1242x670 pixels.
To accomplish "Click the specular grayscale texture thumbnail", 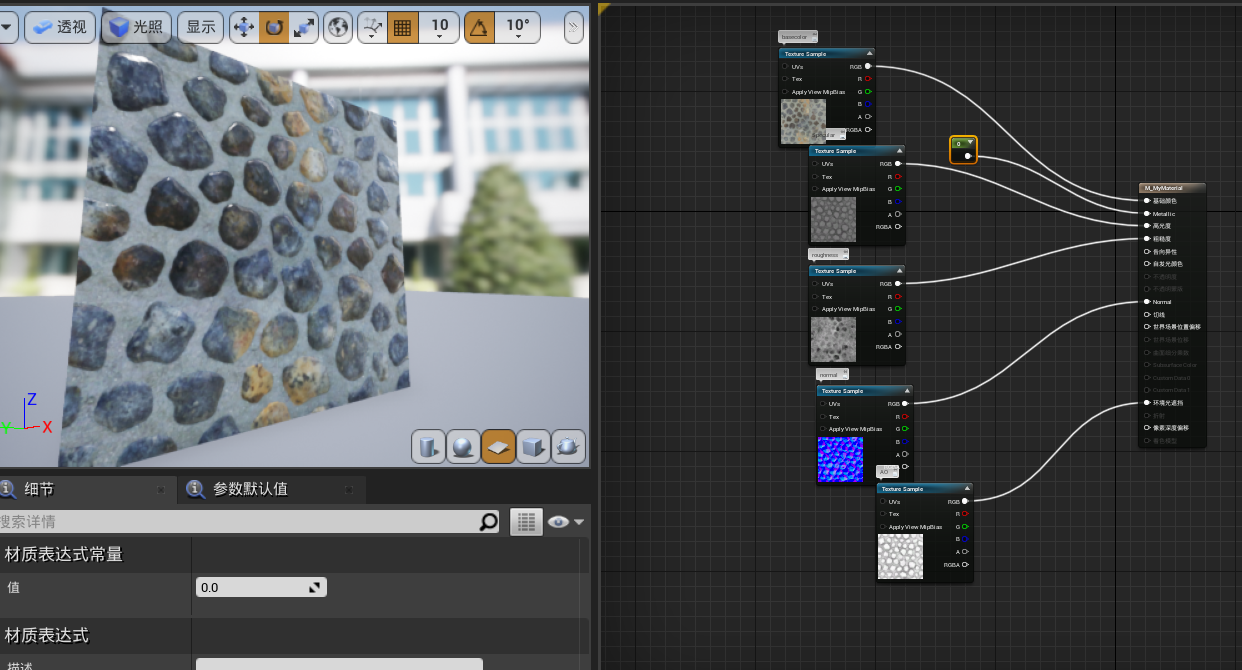I will click(832, 219).
